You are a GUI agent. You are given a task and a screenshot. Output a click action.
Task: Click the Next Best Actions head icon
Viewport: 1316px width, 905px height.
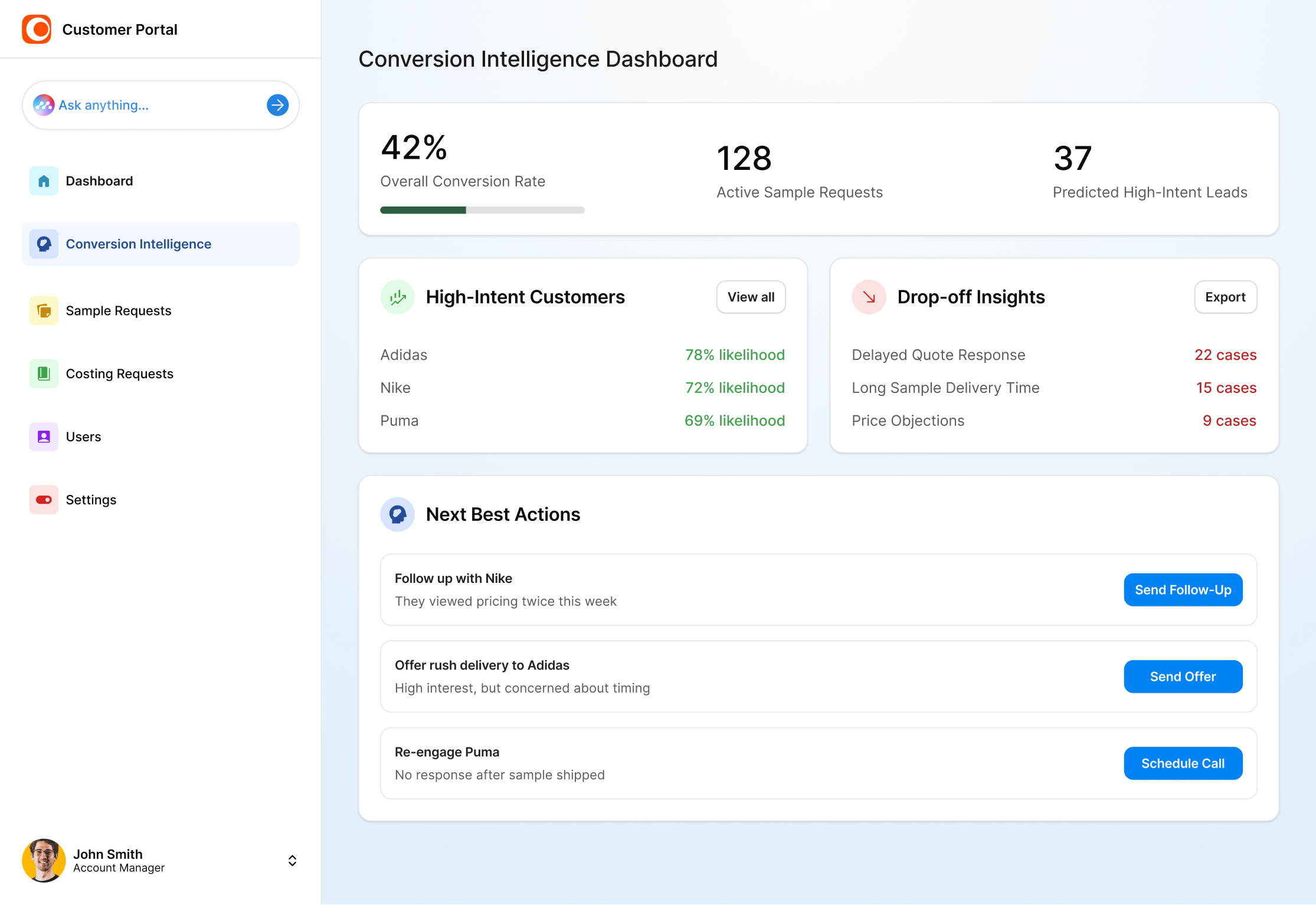[398, 514]
